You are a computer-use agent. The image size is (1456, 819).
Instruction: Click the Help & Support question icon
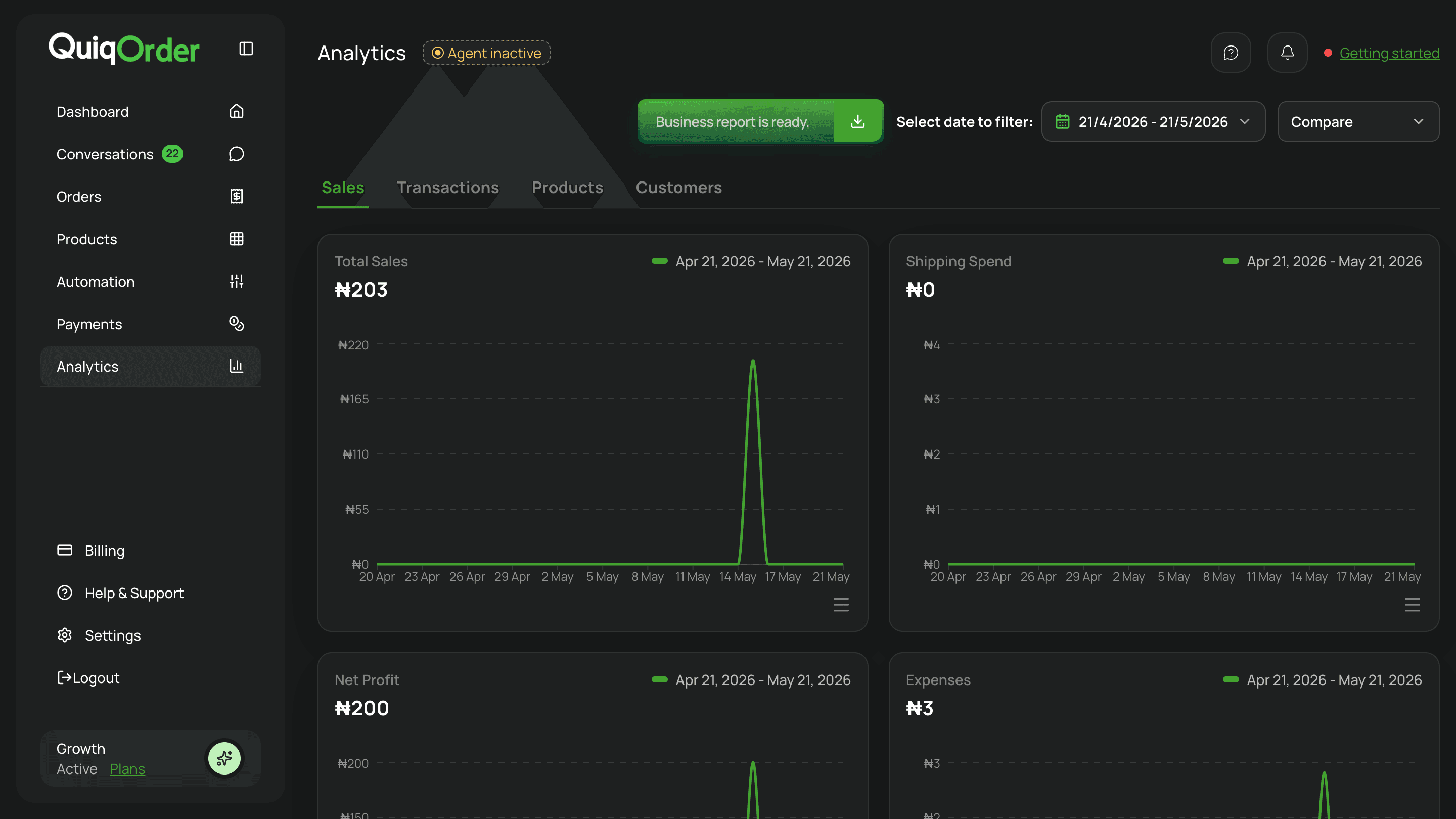[64, 593]
